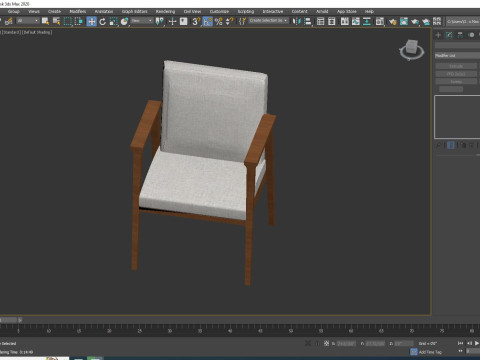Switch to the Create command panel tab
The width and height of the screenshot is (480, 360).
click(438, 35)
